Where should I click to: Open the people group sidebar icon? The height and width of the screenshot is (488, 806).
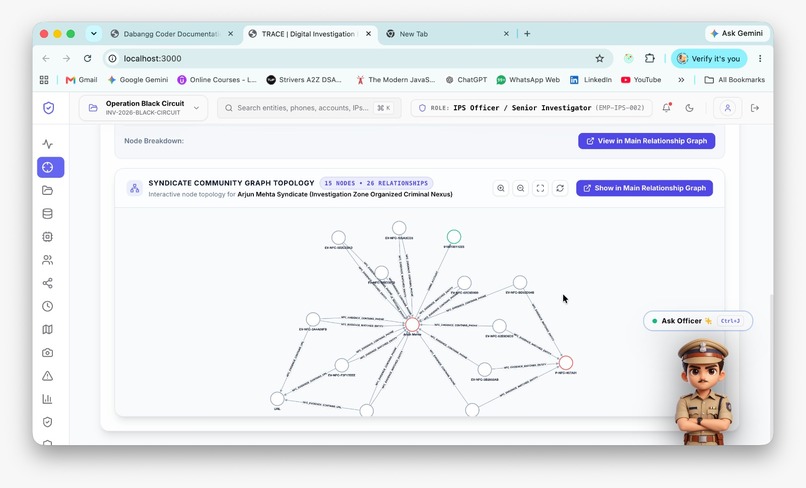point(48,260)
